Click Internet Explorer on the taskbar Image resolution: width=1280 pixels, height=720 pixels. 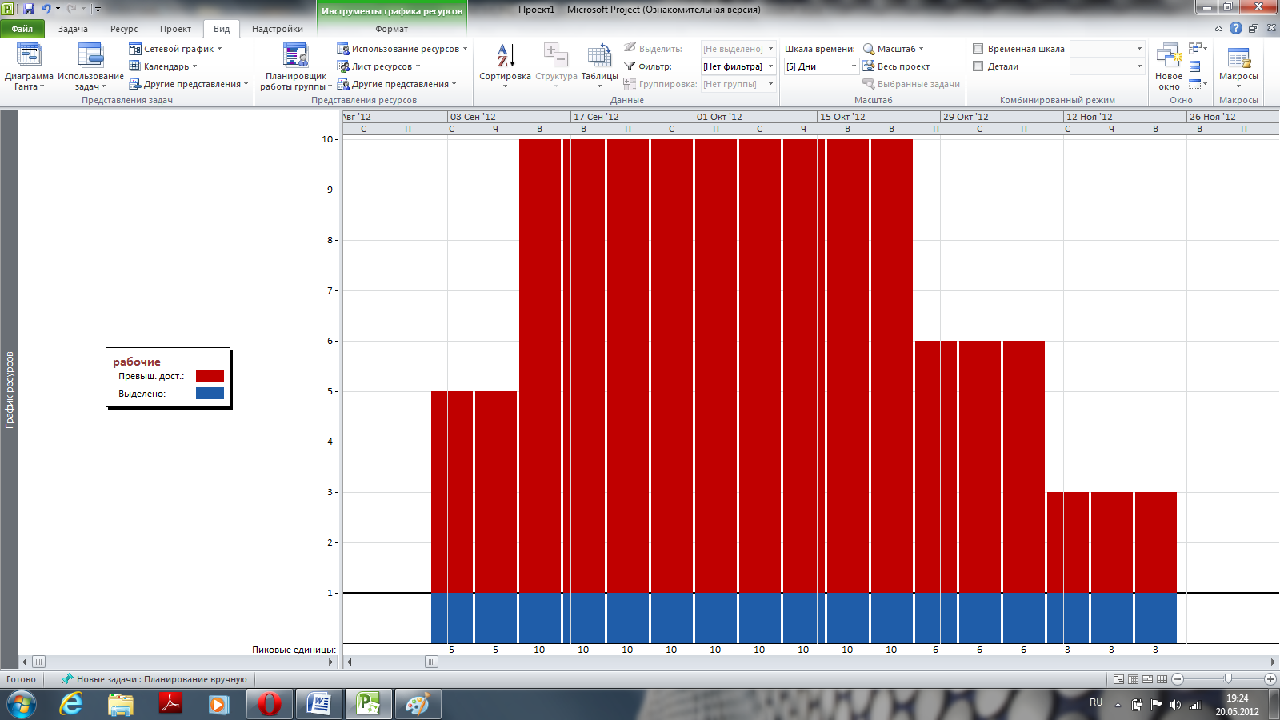coord(71,704)
